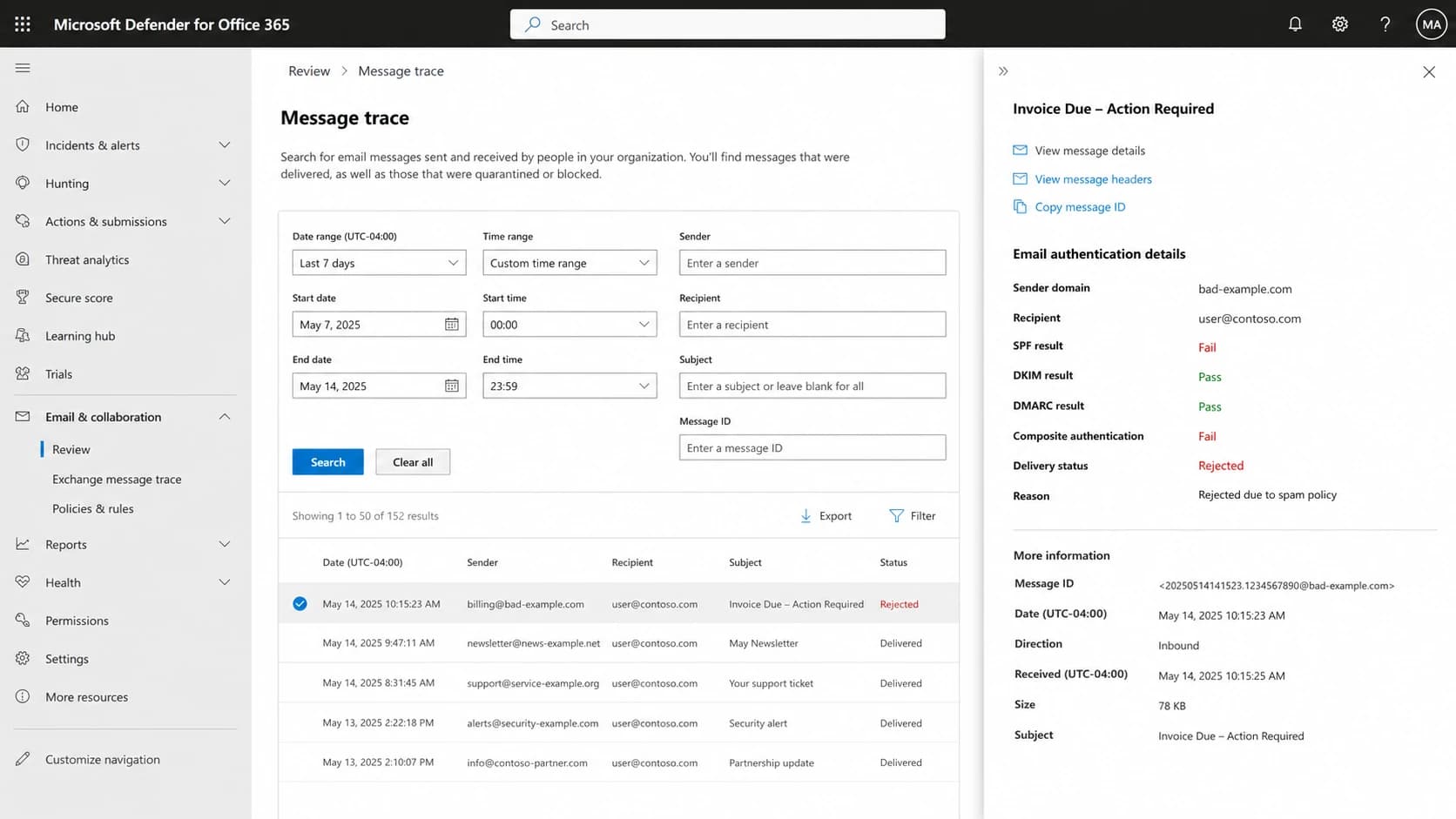Open View message headers link
1456x819 pixels.
pos(1093,178)
